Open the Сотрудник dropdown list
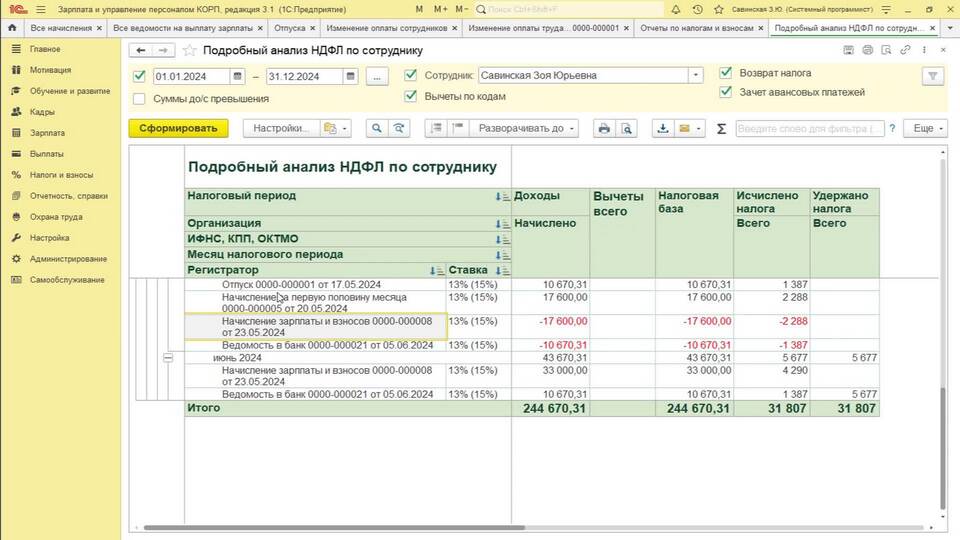The image size is (960, 540). [695, 76]
